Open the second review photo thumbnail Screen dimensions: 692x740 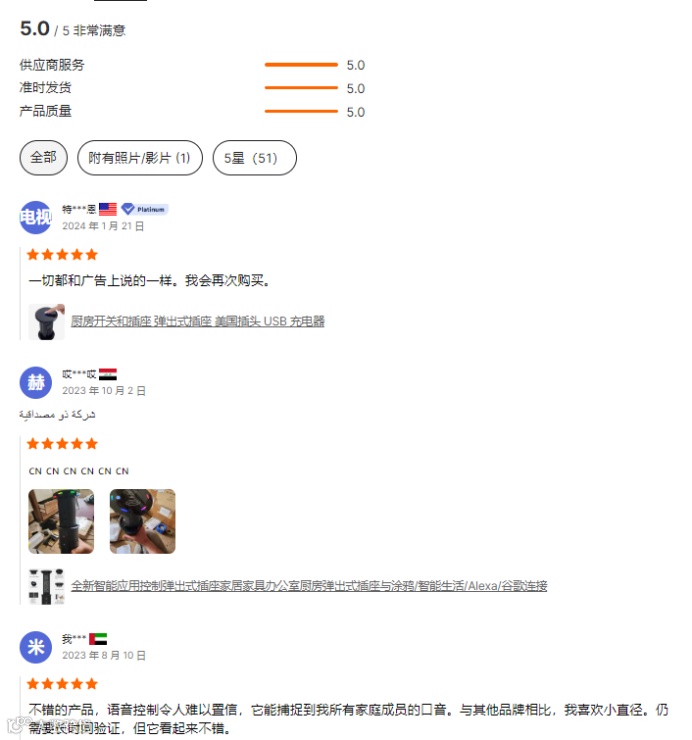[x=143, y=521]
